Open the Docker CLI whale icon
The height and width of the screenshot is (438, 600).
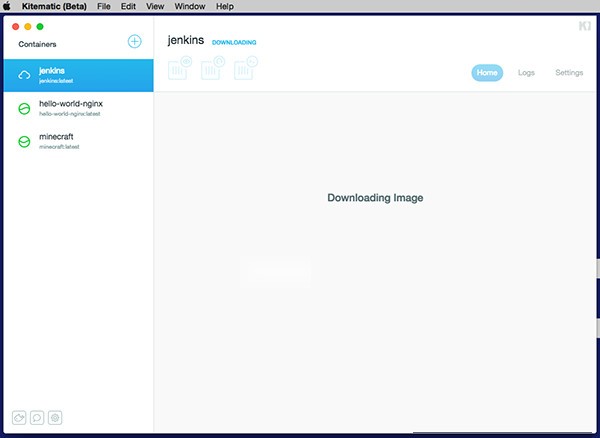[x=19, y=417]
